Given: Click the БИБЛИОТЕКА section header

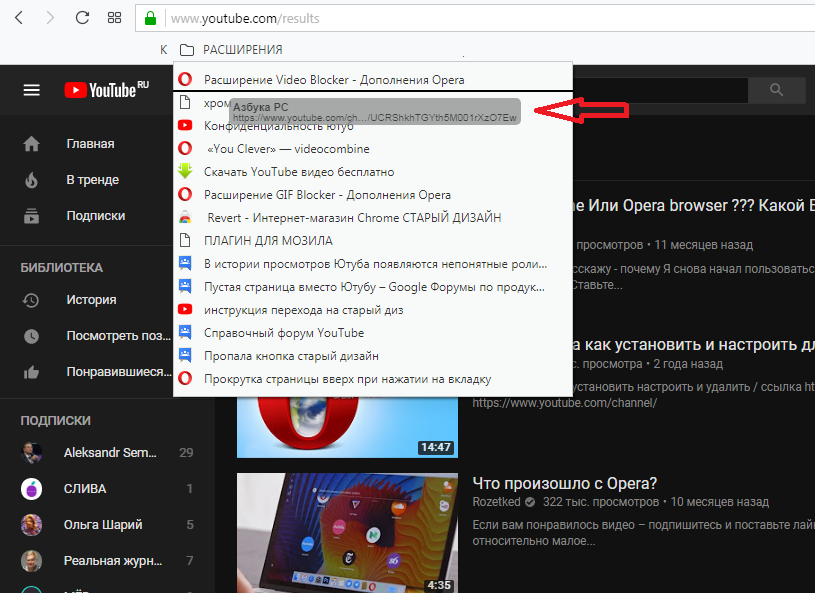Looking at the screenshot, I should pyautogui.click(x=62, y=268).
